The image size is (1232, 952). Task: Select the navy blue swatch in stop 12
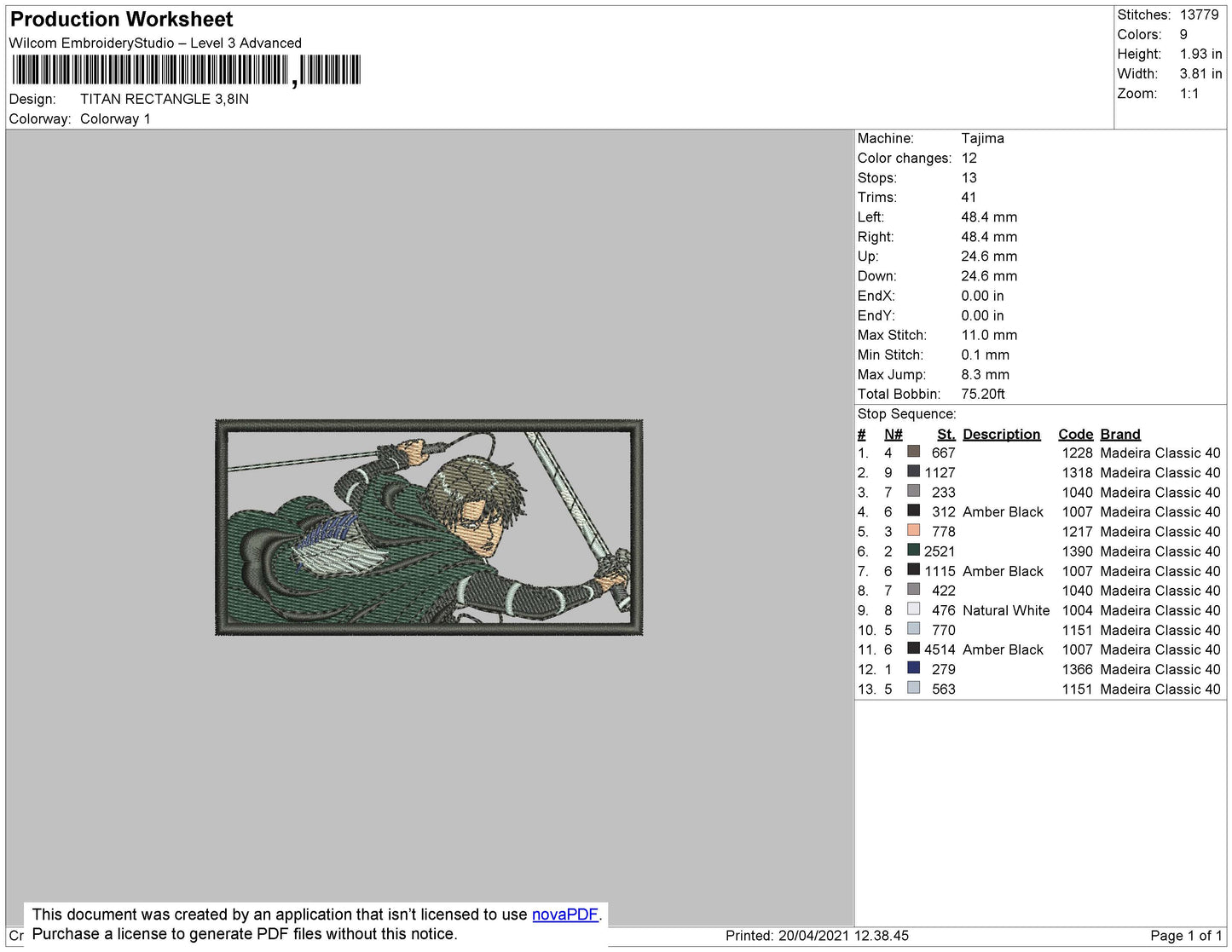pos(913,668)
